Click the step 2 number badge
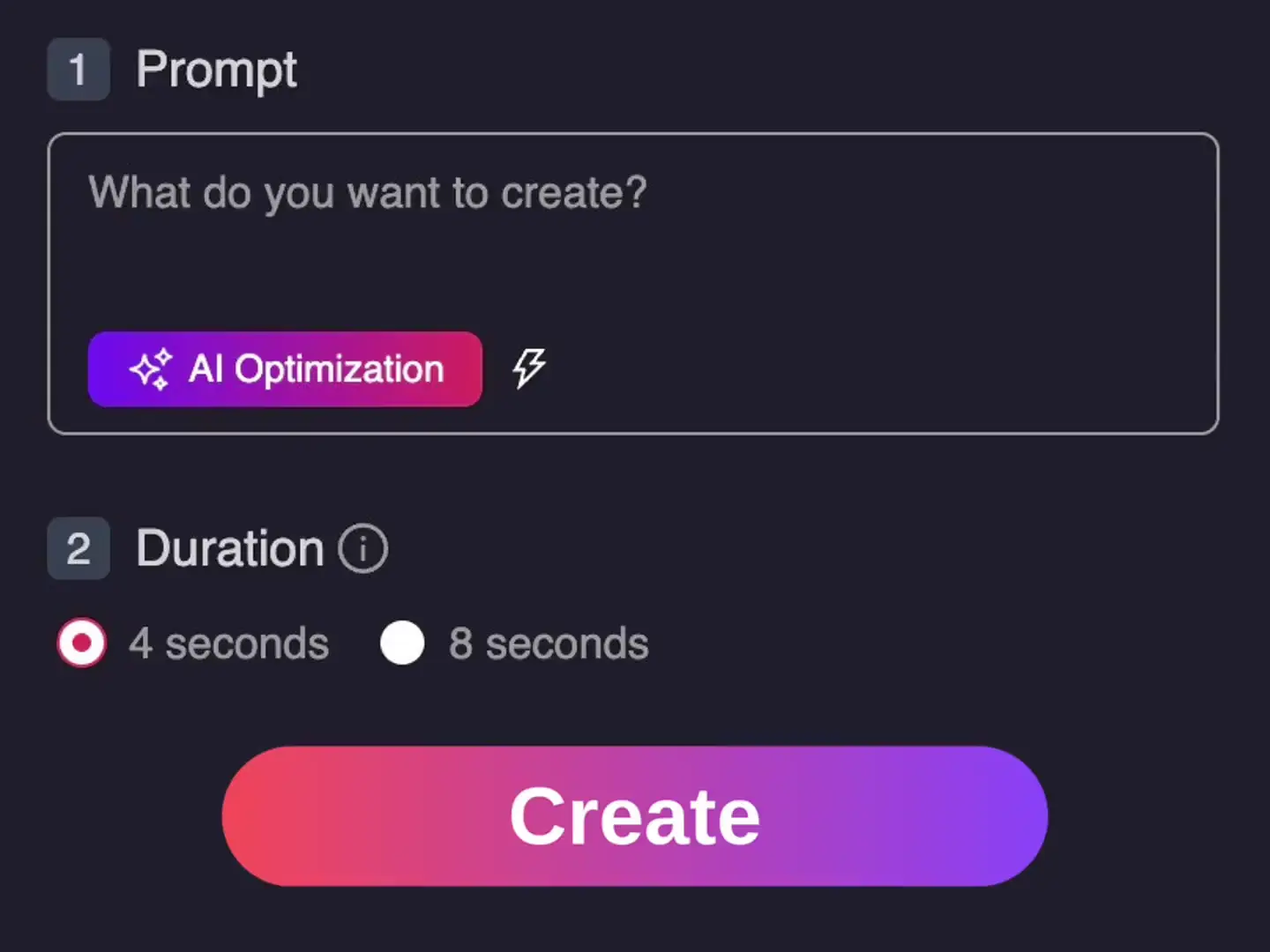This screenshot has height=952, width=1270. click(x=78, y=548)
